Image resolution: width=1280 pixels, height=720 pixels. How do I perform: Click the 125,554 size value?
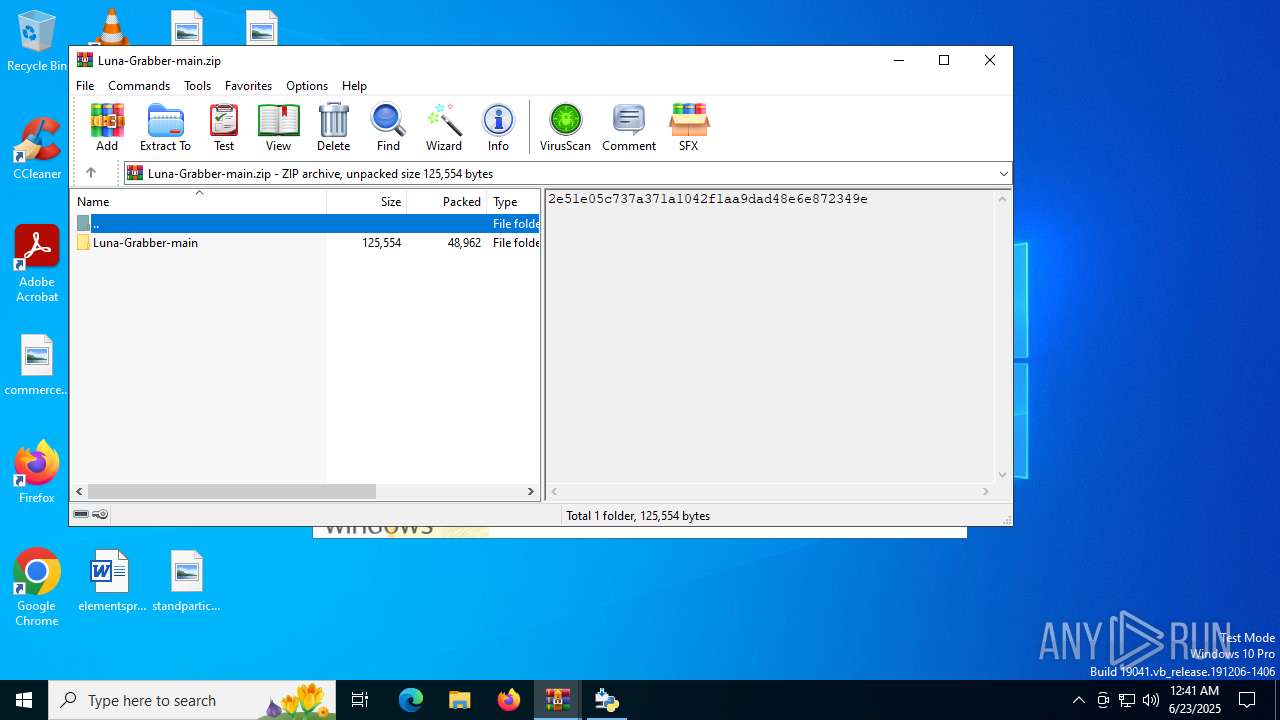point(381,243)
